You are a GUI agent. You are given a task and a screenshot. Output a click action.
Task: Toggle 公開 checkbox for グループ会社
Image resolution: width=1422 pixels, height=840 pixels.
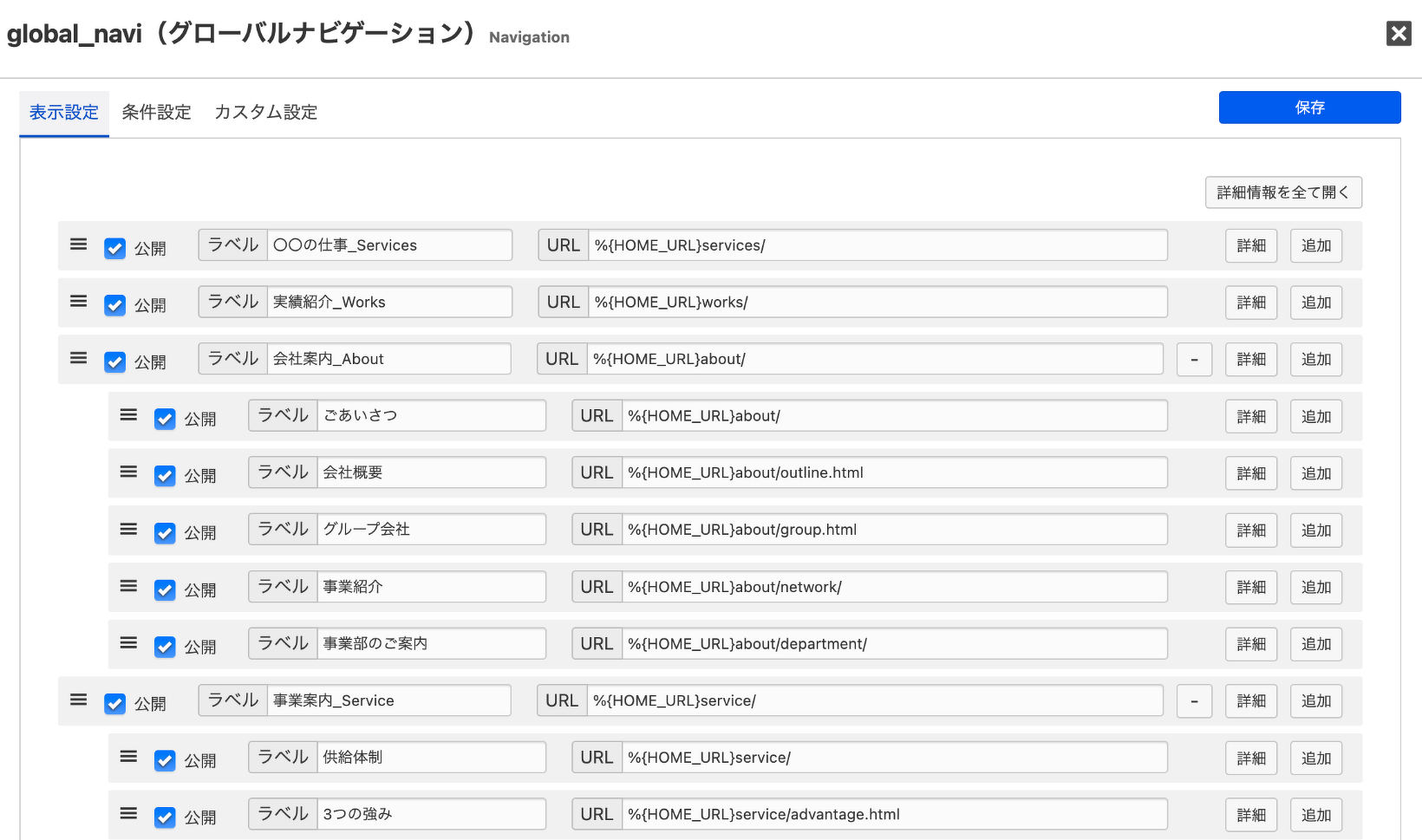(165, 533)
